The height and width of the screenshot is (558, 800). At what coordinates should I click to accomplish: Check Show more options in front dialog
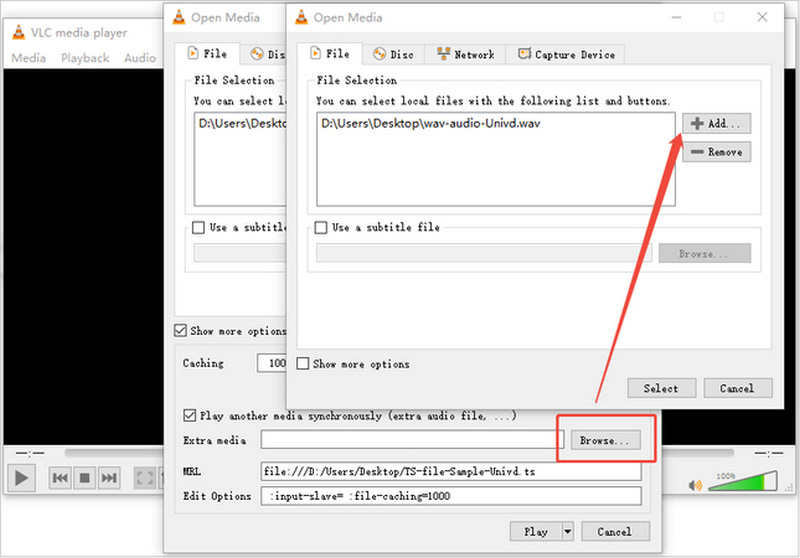tap(303, 364)
